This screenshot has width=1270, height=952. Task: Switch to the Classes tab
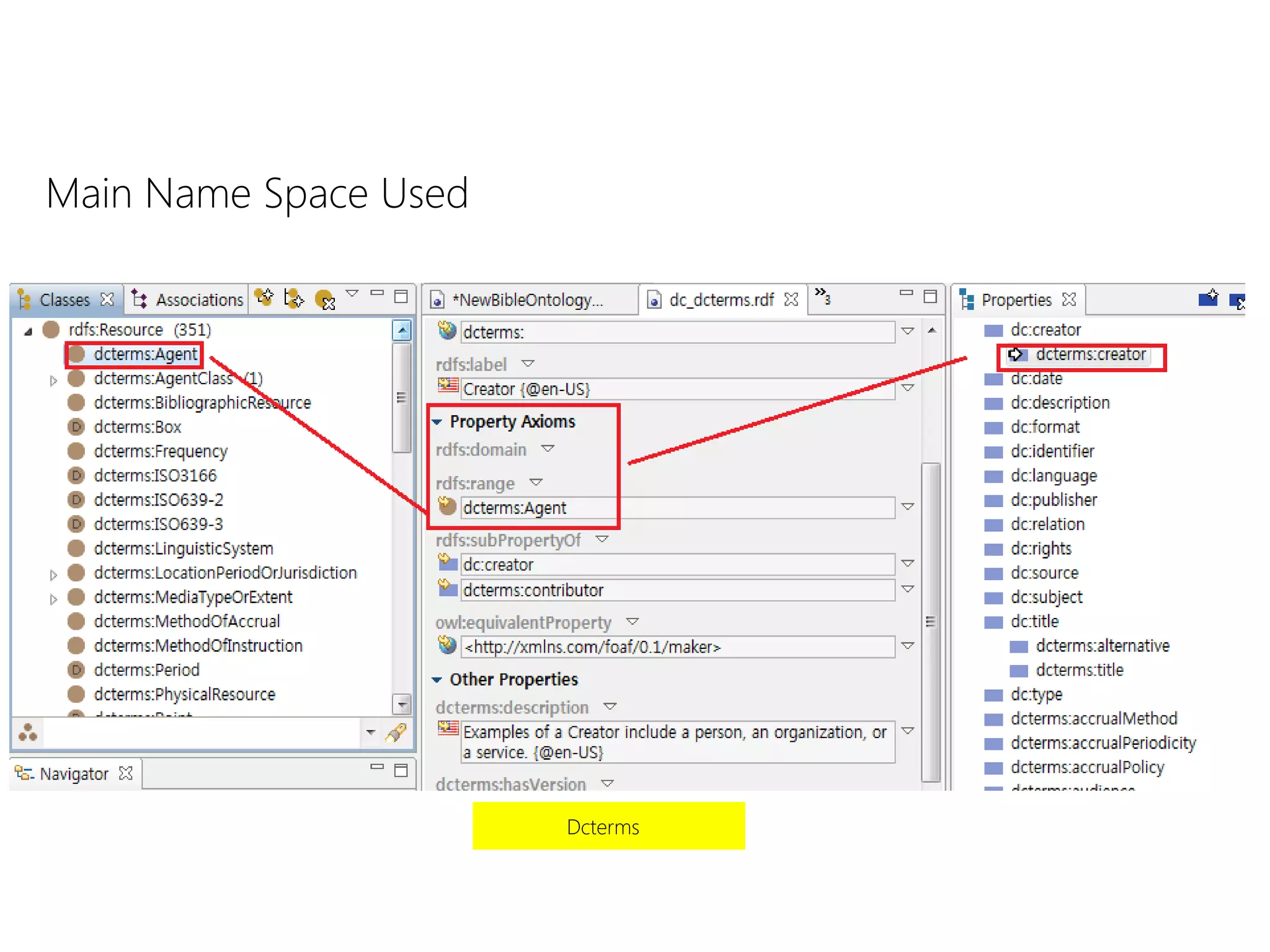click(64, 300)
